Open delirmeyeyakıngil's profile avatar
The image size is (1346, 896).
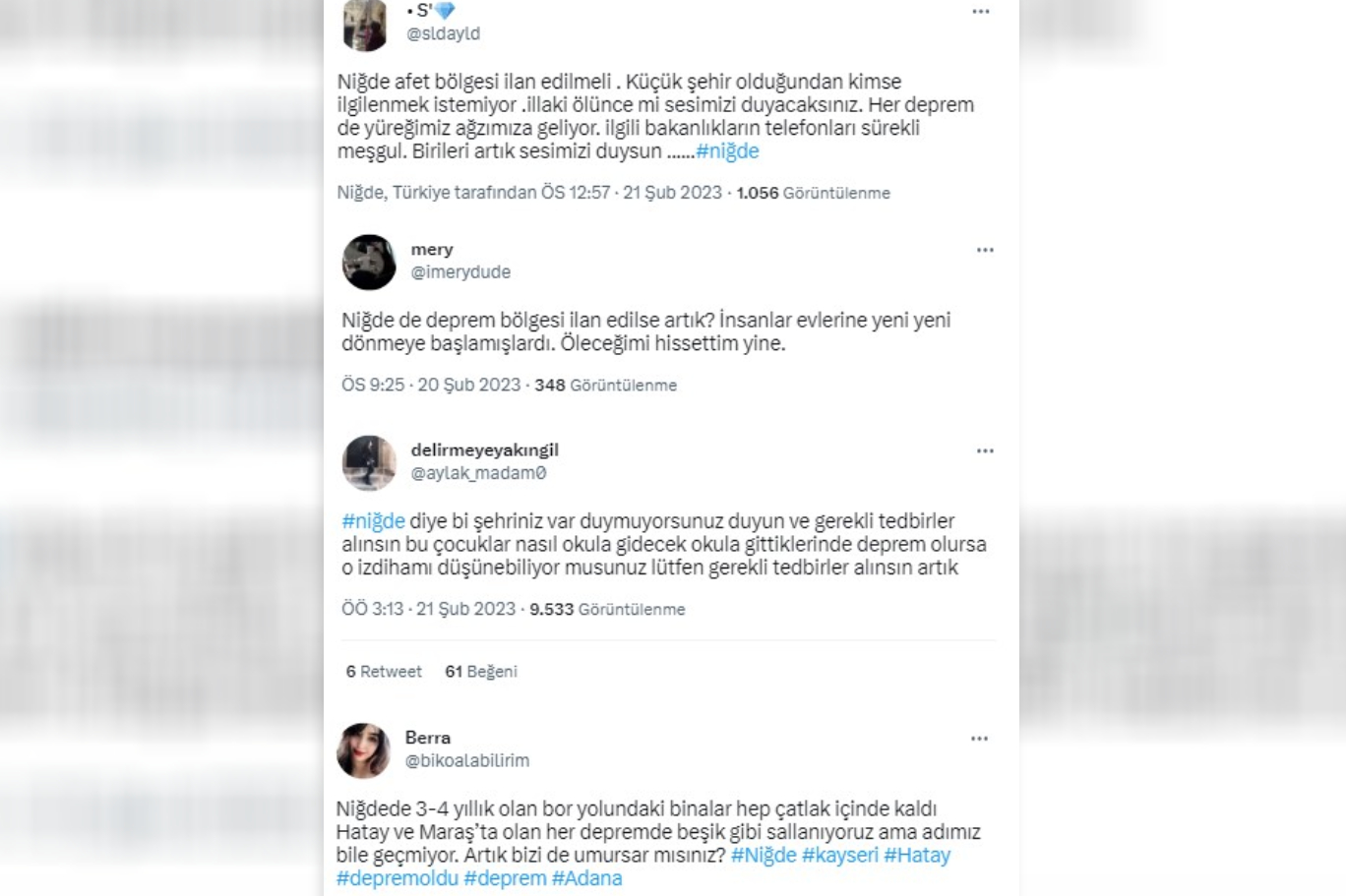click(369, 462)
